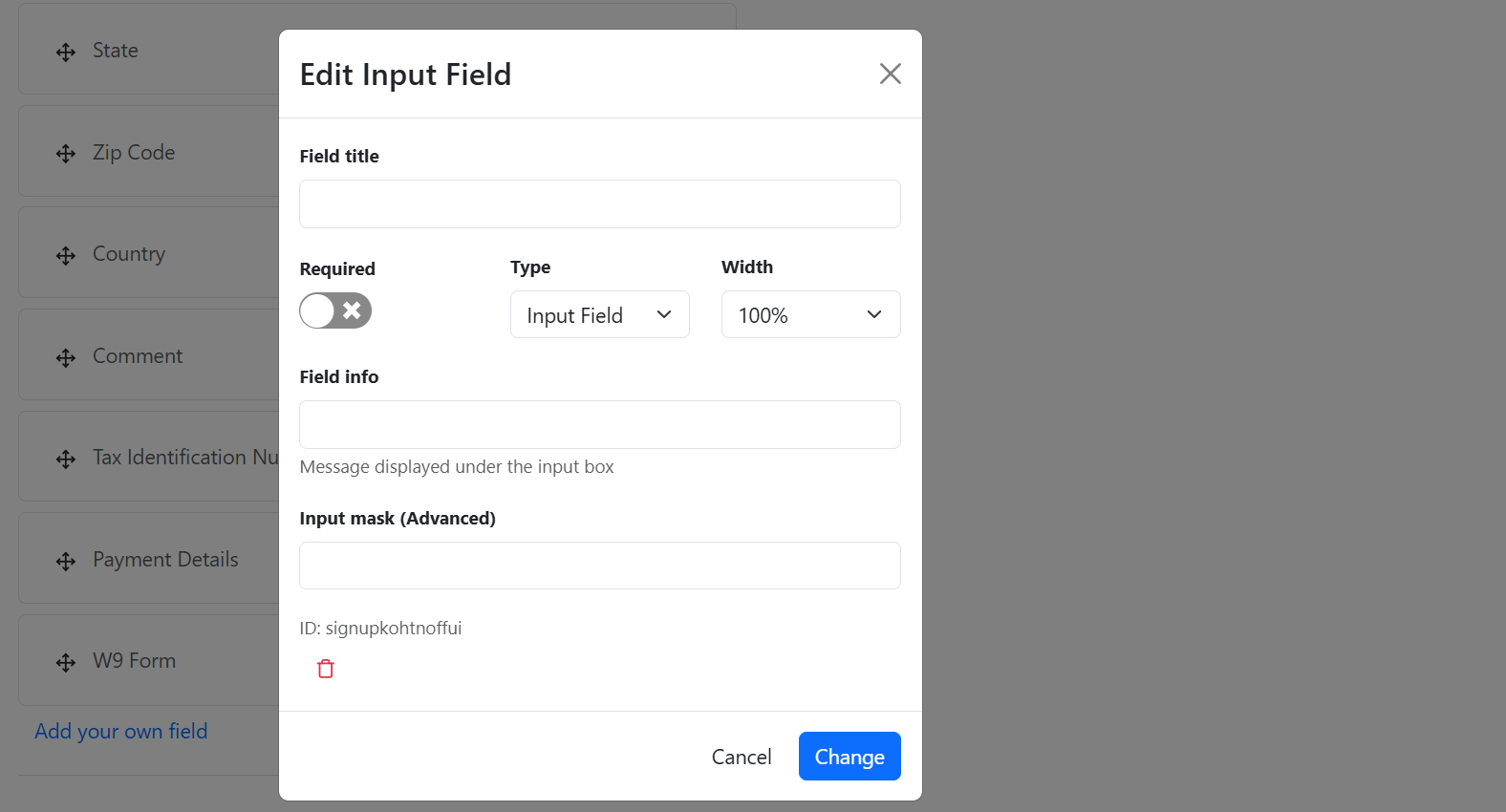Click into the Field info input
This screenshot has height=812, width=1506.
coord(599,425)
